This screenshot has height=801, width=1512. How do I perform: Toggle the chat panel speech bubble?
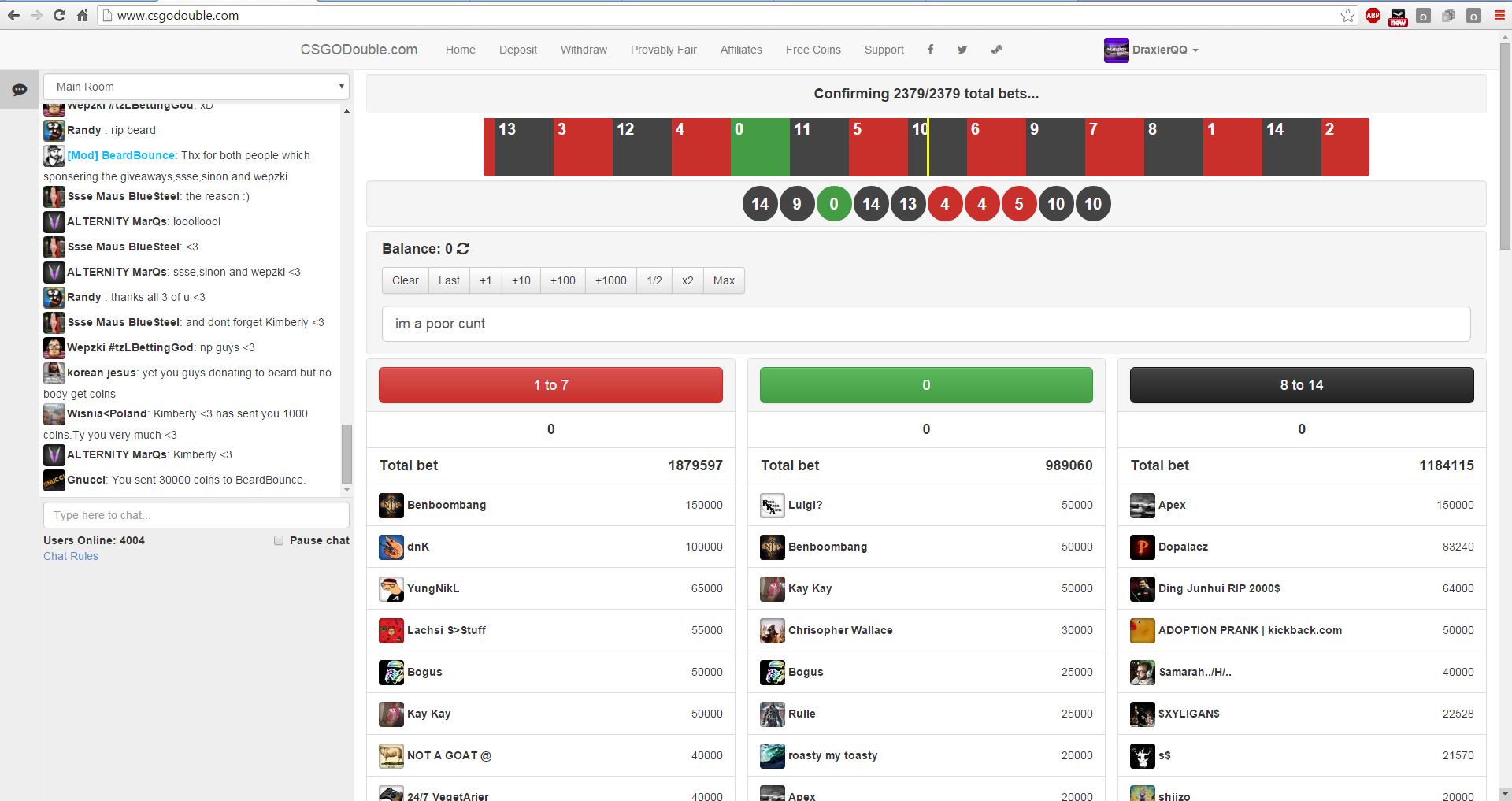pyautogui.click(x=19, y=90)
